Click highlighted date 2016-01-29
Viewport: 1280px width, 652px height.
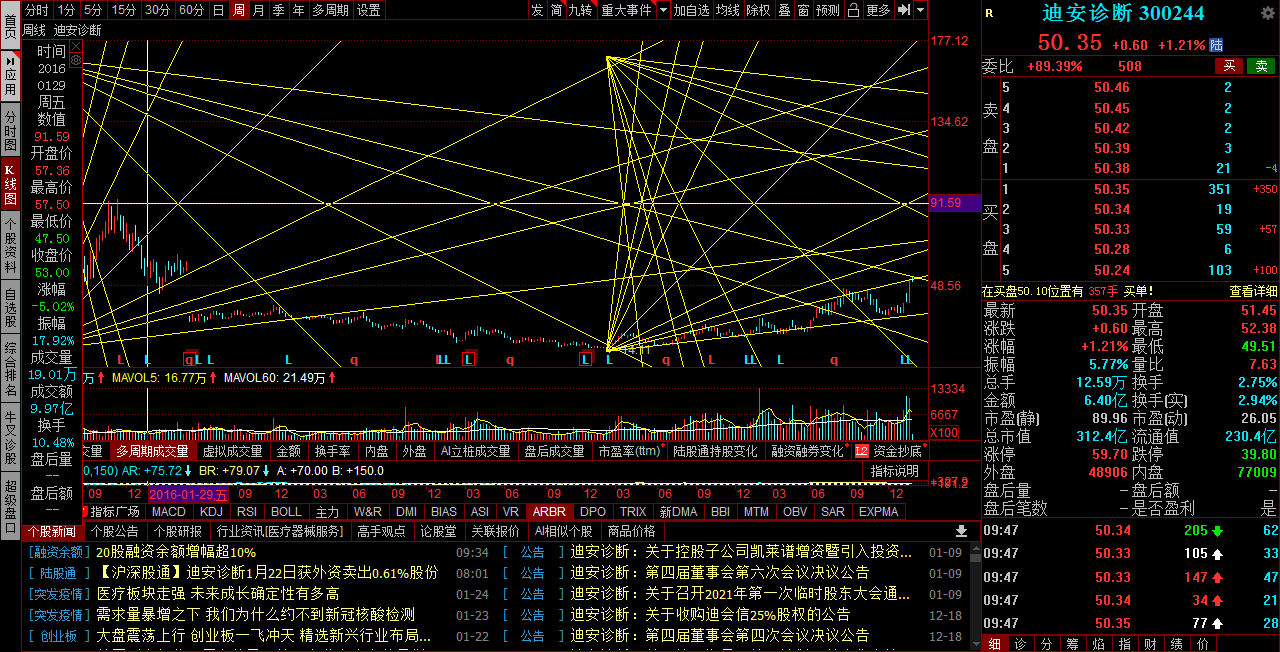point(188,494)
